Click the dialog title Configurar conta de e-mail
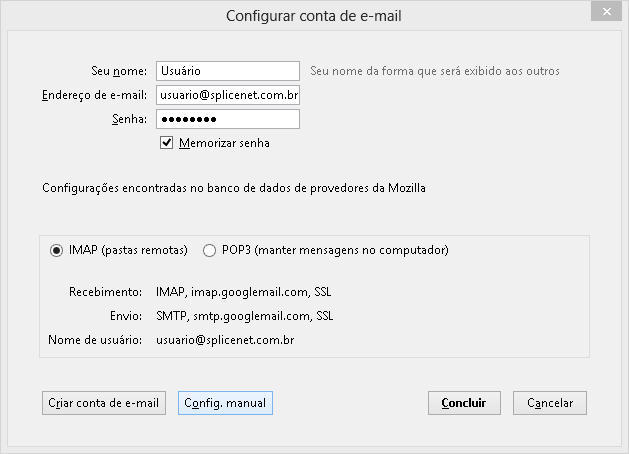The image size is (629, 454). 314,16
